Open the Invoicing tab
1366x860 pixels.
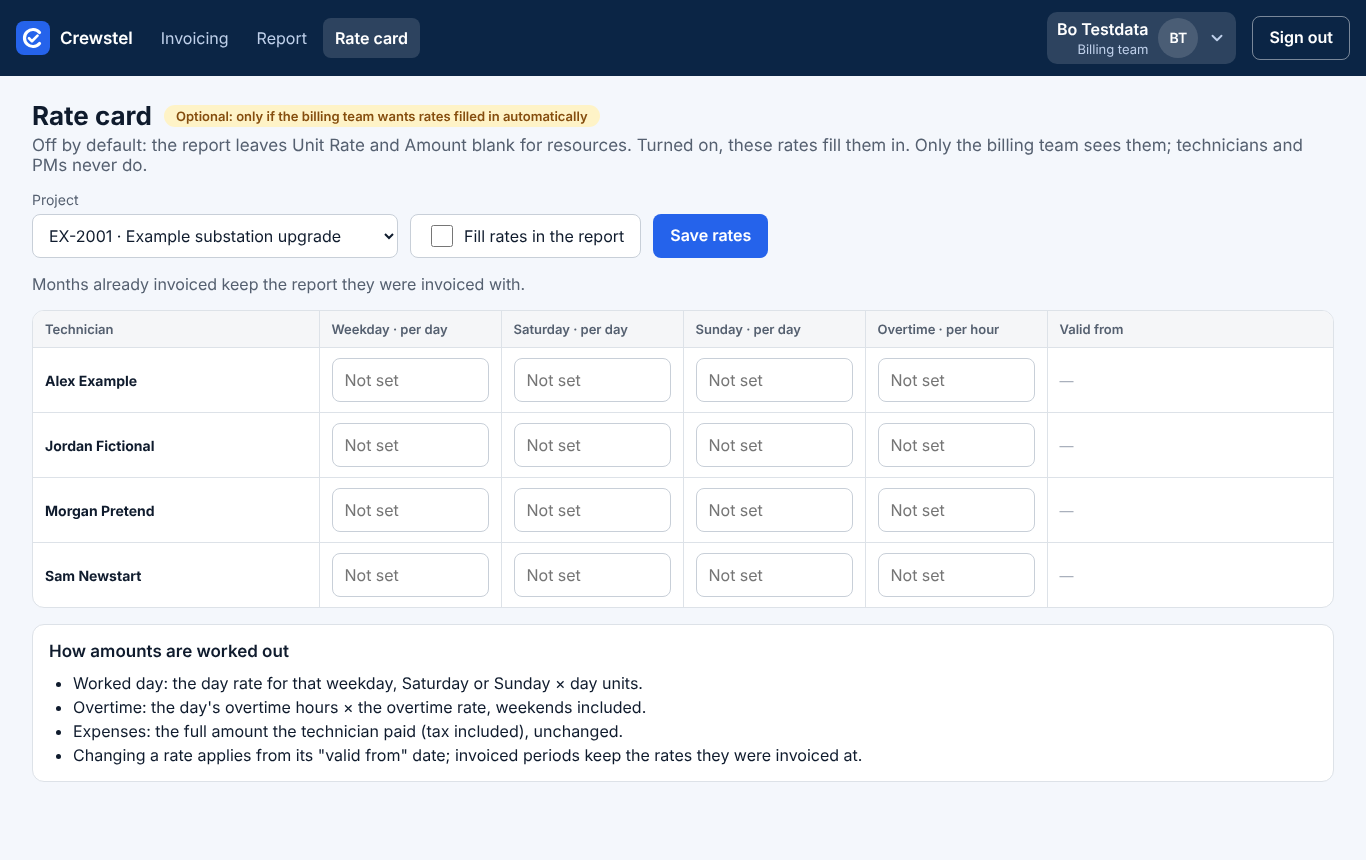pos(194,38)
